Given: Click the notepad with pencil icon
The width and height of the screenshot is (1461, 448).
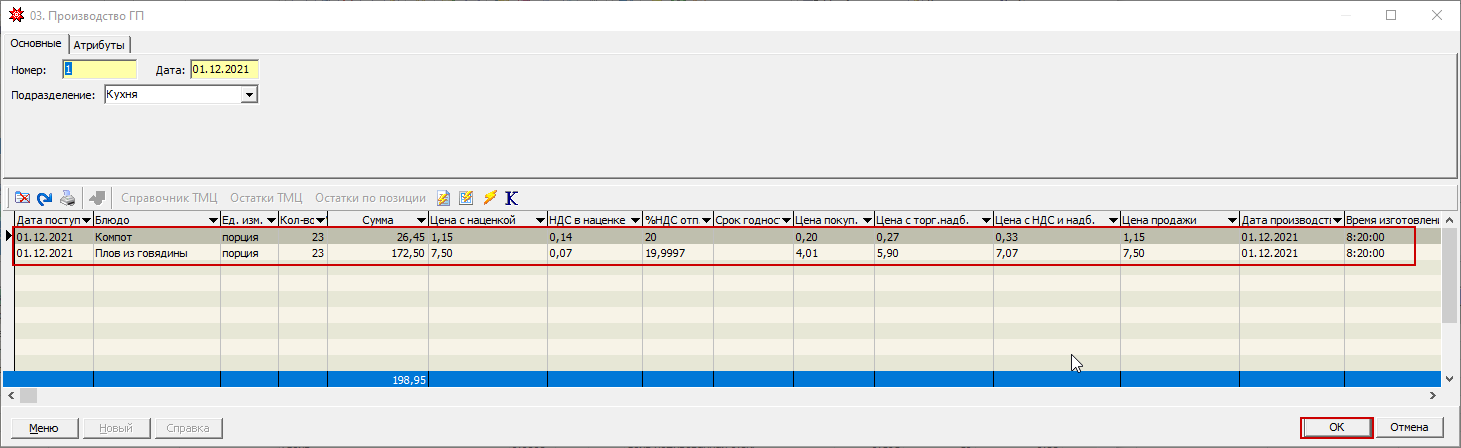Looking at the screenshot, I should pyautogui.click(x=444, y=198).
